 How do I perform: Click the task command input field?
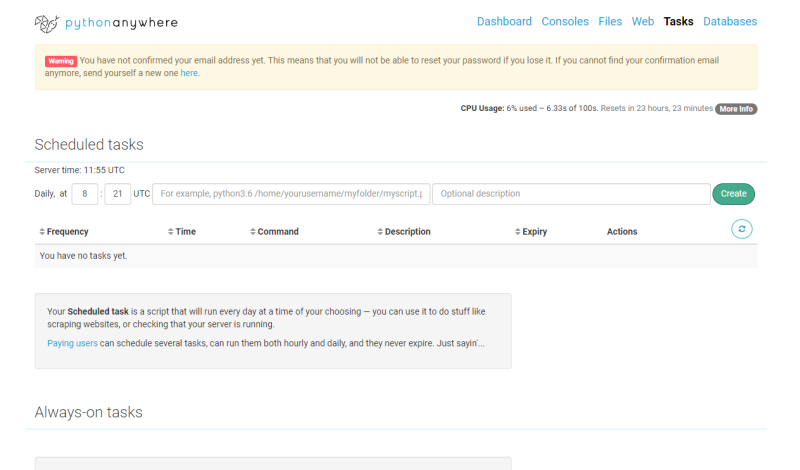(291, 194)
